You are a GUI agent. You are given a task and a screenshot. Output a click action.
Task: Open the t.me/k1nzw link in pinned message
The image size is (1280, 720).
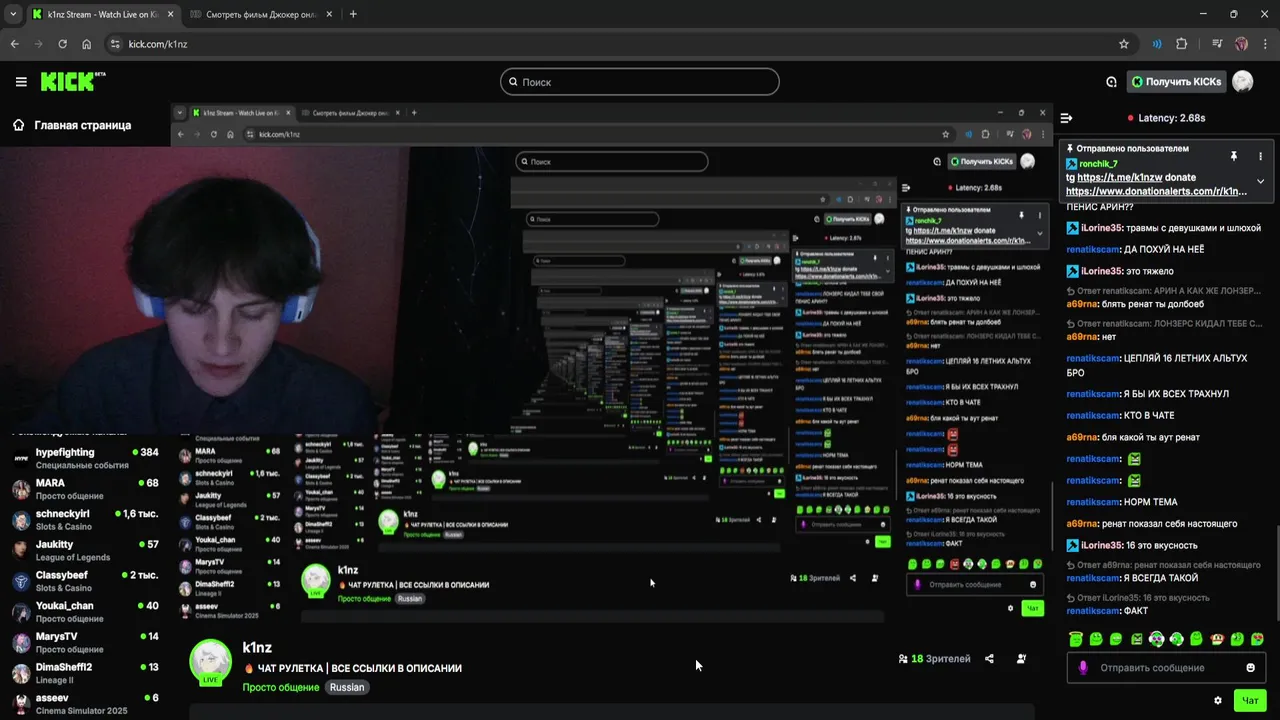(x=1119, y=177)
